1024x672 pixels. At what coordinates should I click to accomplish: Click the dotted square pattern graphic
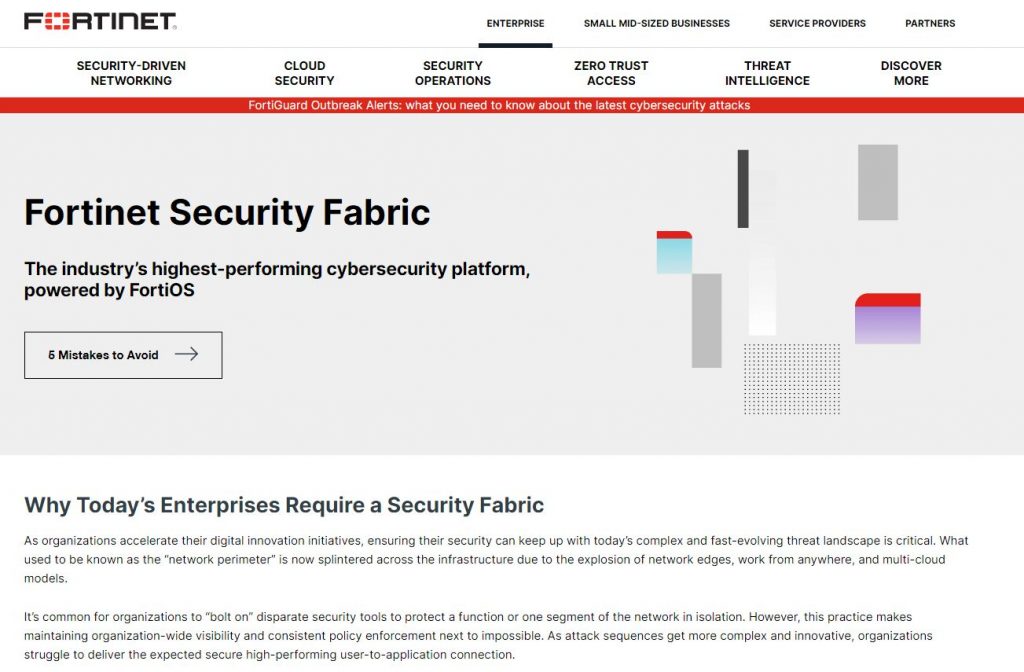click(791, 379)
